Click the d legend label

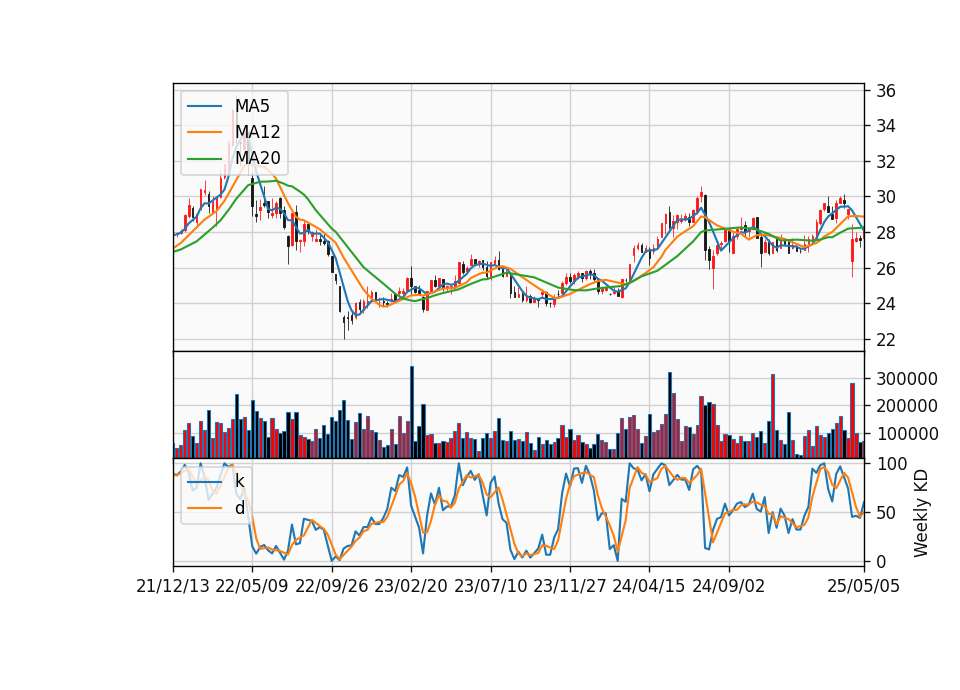tap(240, 508)
